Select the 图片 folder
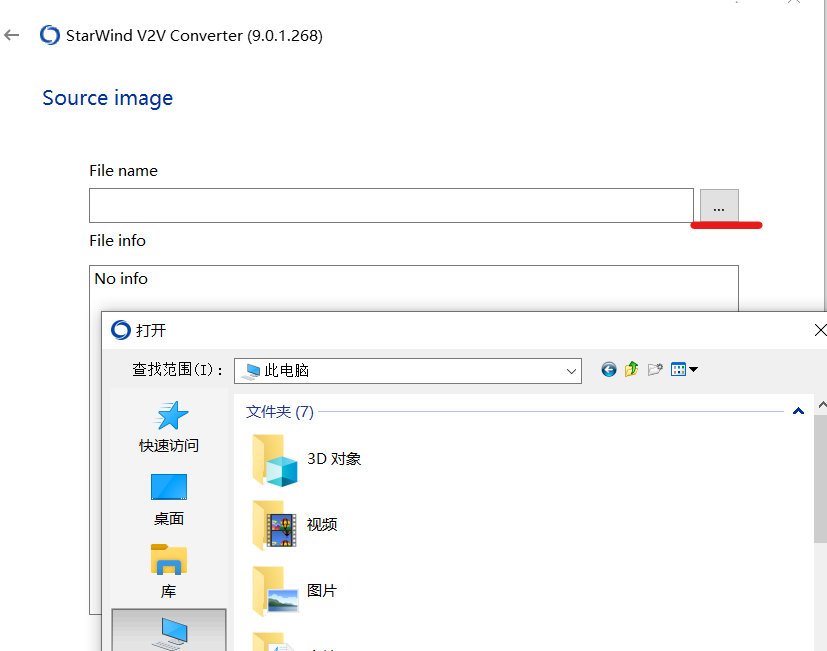 (x=295, y=591)
